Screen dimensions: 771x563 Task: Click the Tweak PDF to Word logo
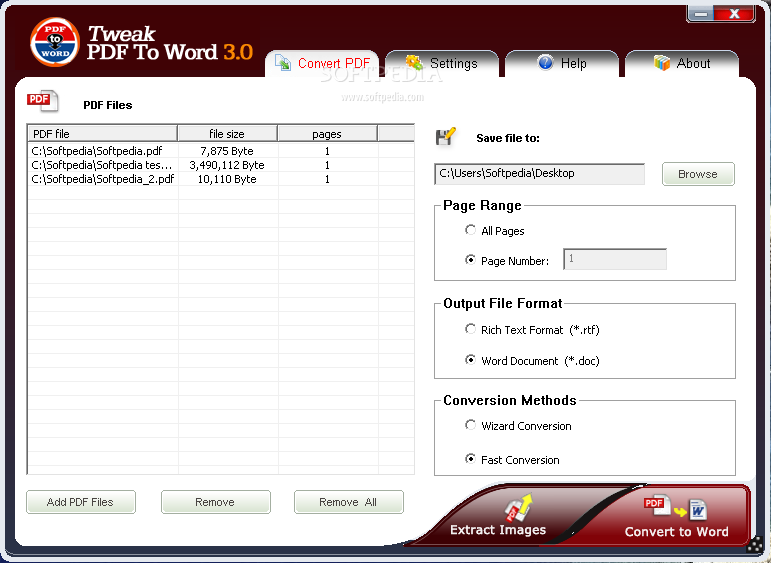click(x=55, y=43)
